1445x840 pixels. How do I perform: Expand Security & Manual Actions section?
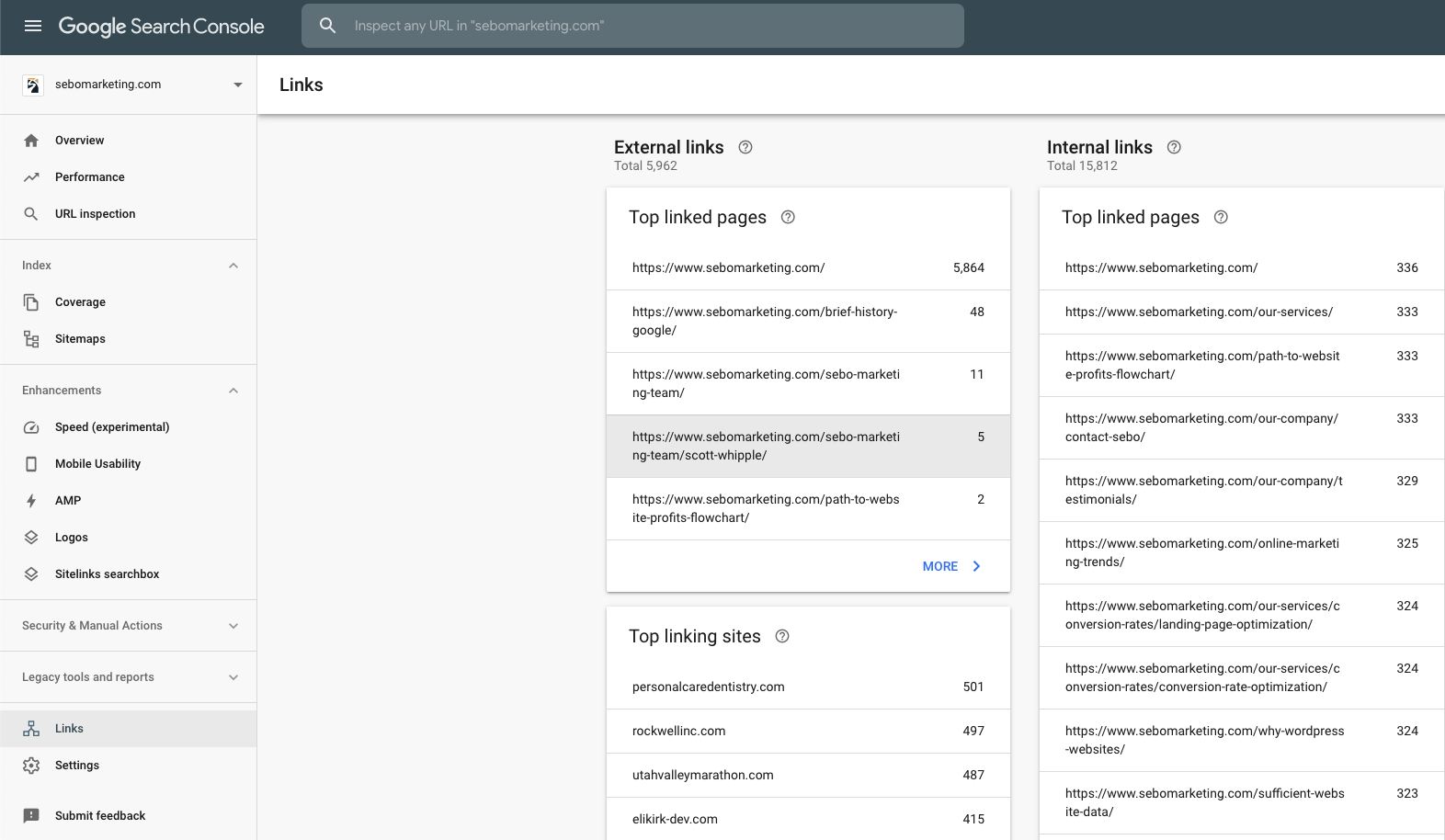233,626
